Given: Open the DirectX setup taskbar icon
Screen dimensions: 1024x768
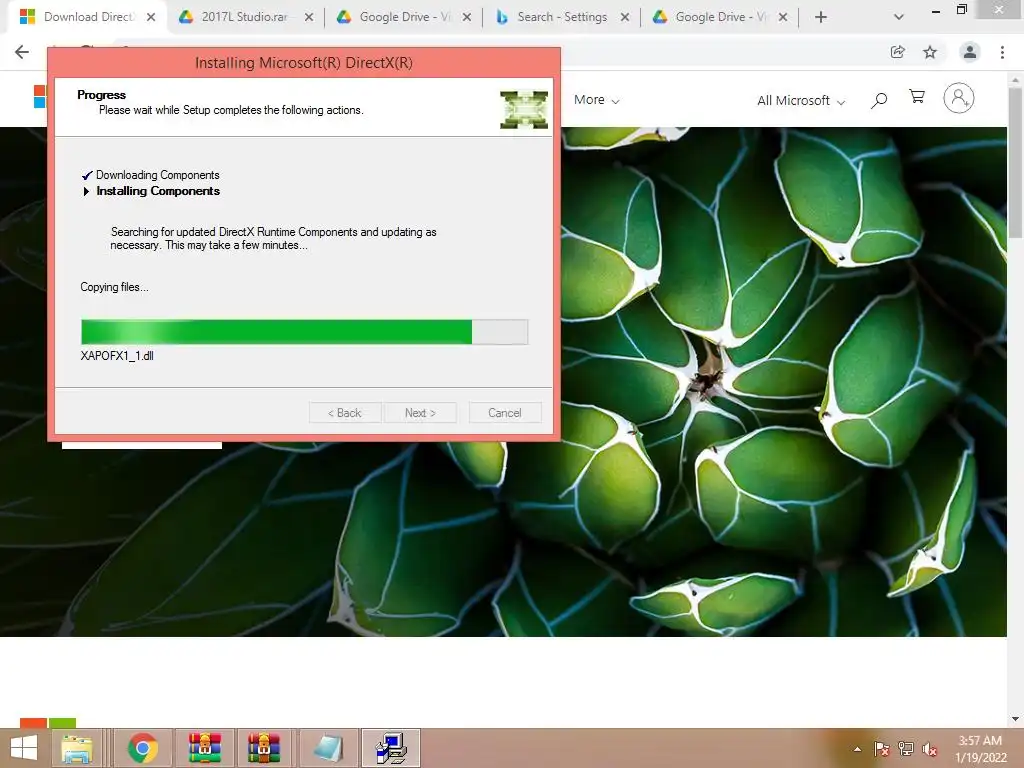Looking at the screenshot, I should [x=391, y=748].
